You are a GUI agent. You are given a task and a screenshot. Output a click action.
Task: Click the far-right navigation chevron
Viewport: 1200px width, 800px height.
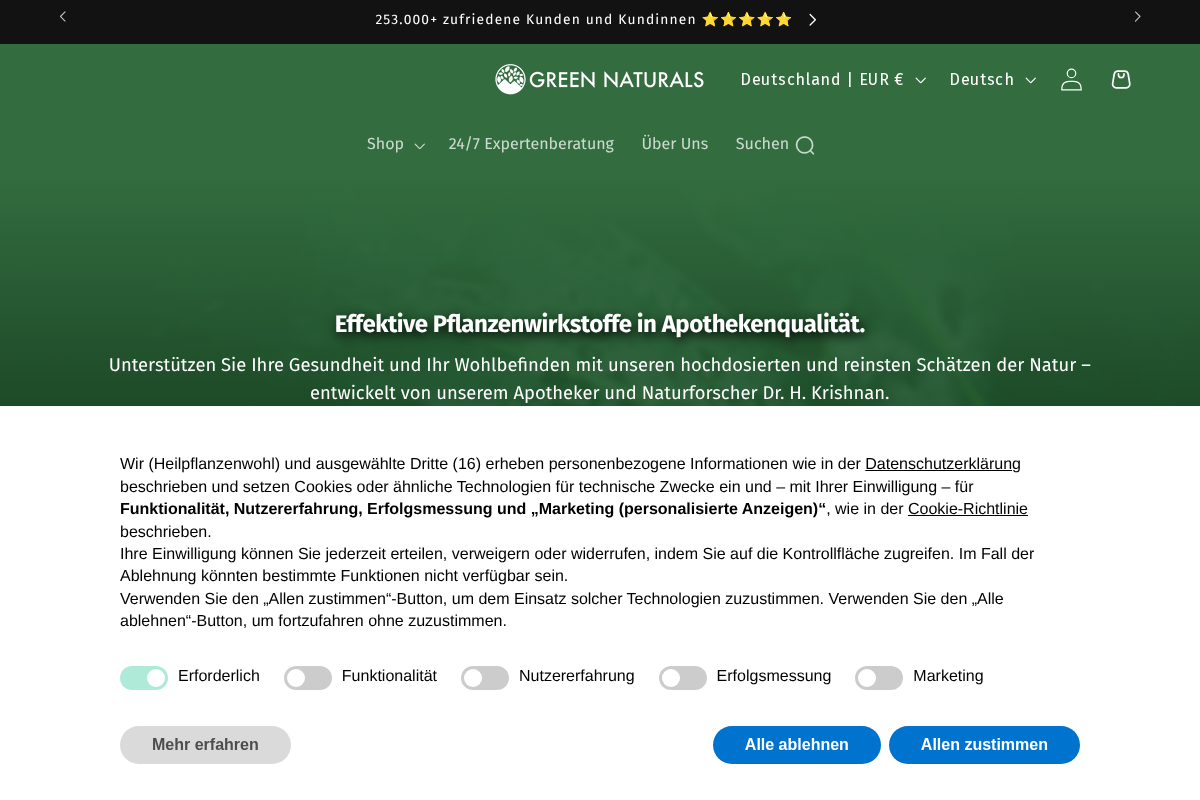[1137, 17]
